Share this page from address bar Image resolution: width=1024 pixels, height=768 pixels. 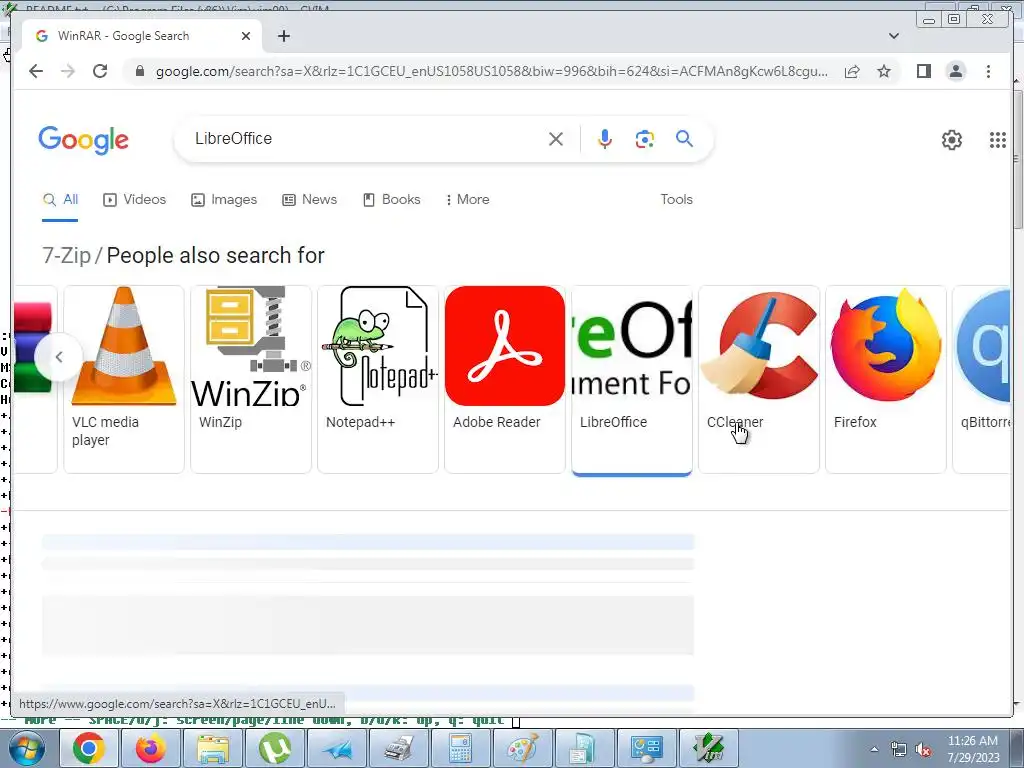pos(852,71)
